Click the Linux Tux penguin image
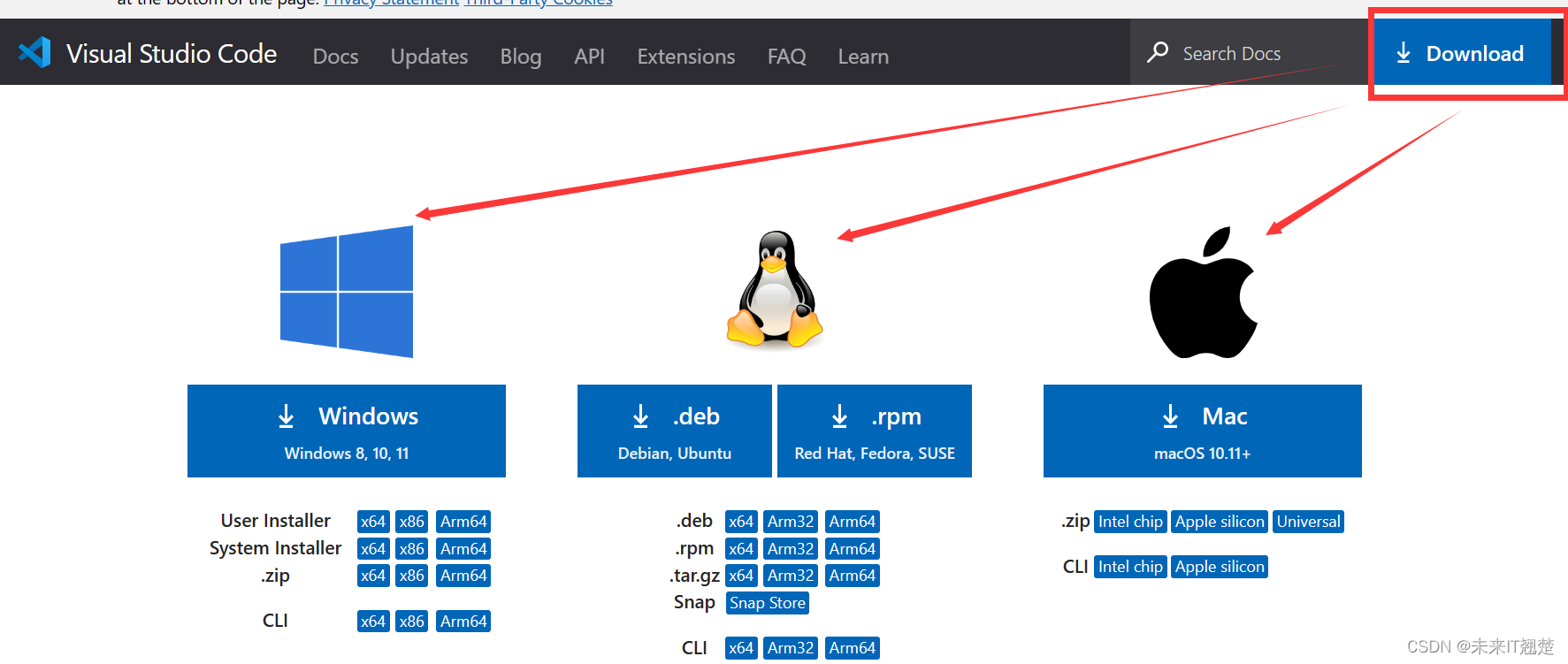This screenshot has height=664, width=1568. pos(775,289)
